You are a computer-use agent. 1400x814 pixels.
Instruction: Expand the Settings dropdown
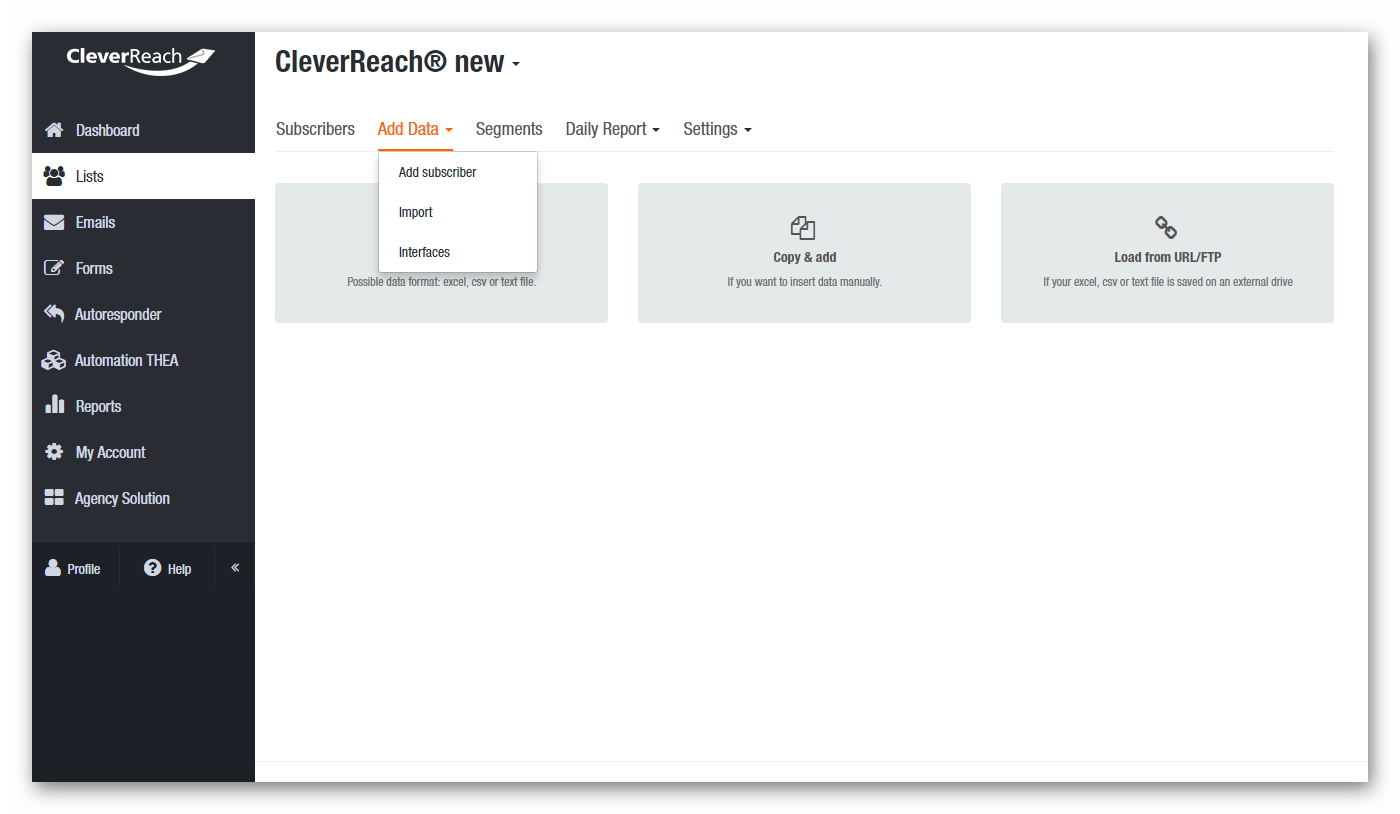pyautogui.click(x=717, y=129)
